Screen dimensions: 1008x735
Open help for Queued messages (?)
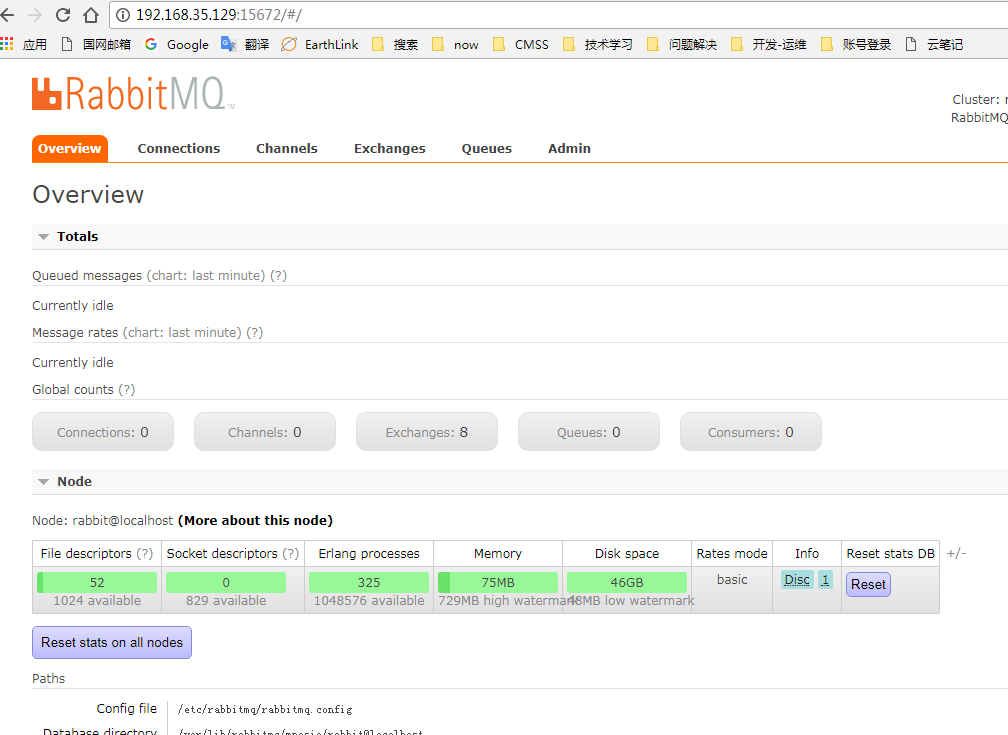[x=278, y=275]
